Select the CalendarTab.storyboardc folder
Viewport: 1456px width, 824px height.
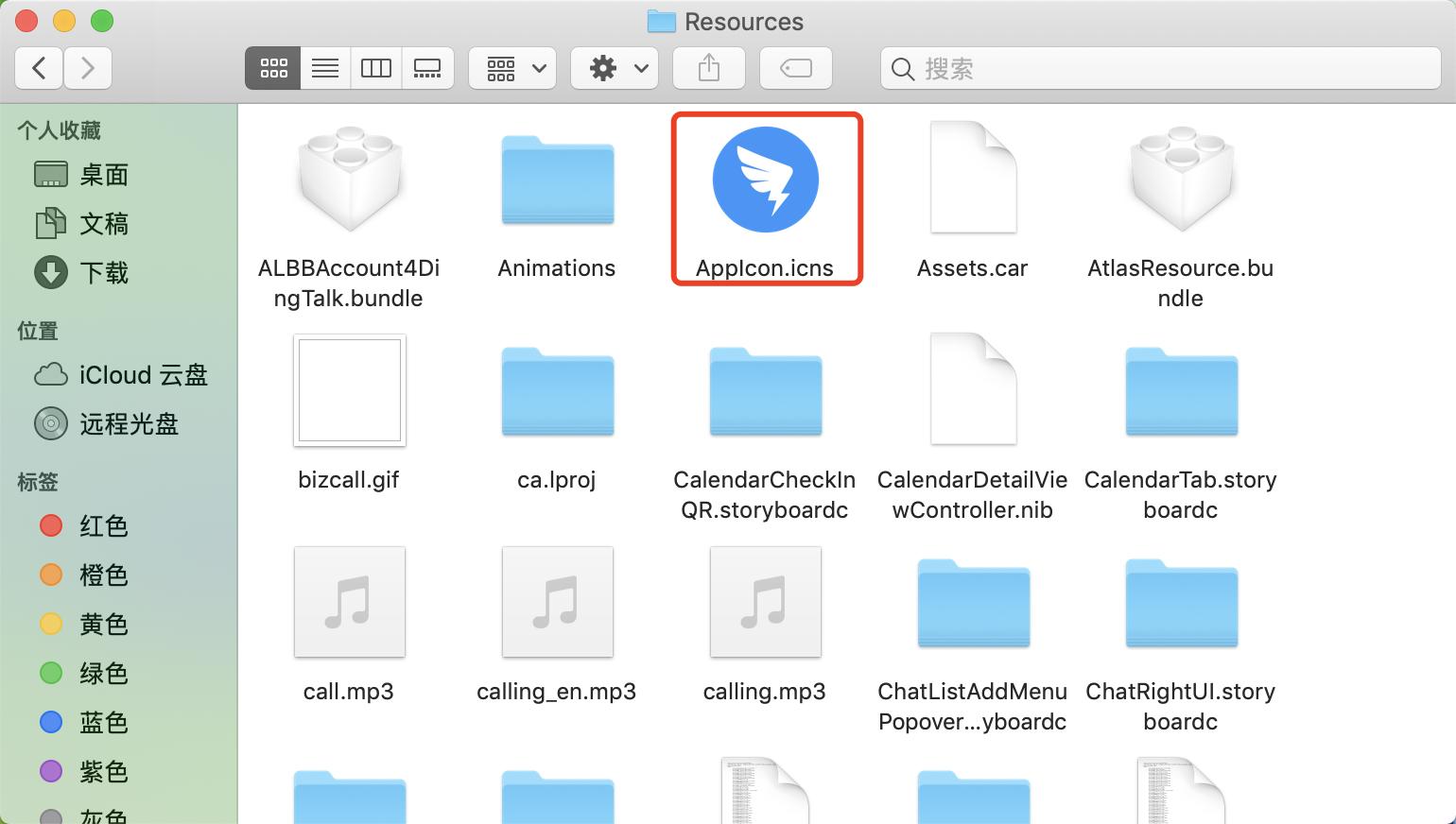pyautogui.click(x=1182, y=391)
